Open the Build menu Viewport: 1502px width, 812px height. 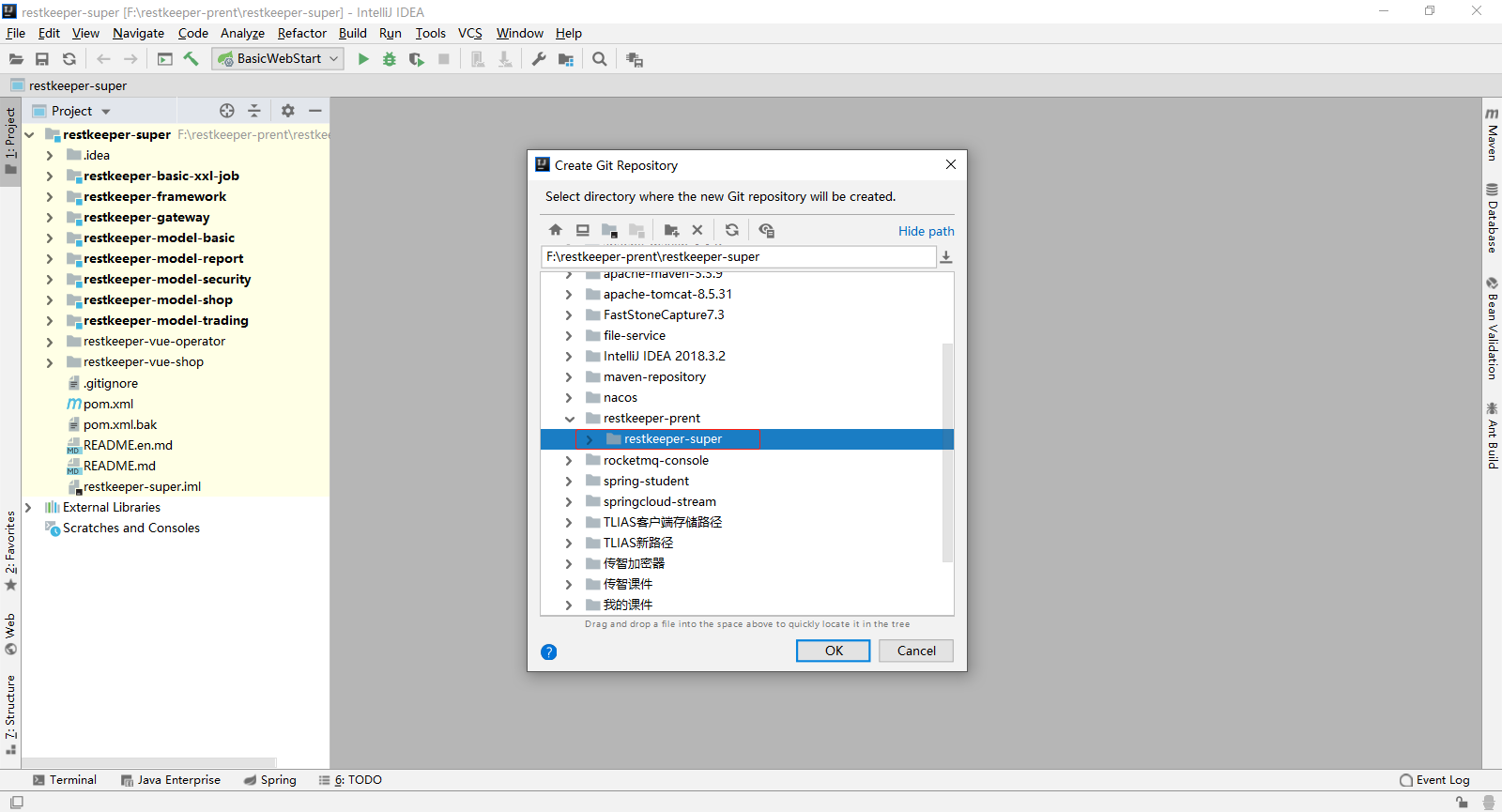[353, 33]
